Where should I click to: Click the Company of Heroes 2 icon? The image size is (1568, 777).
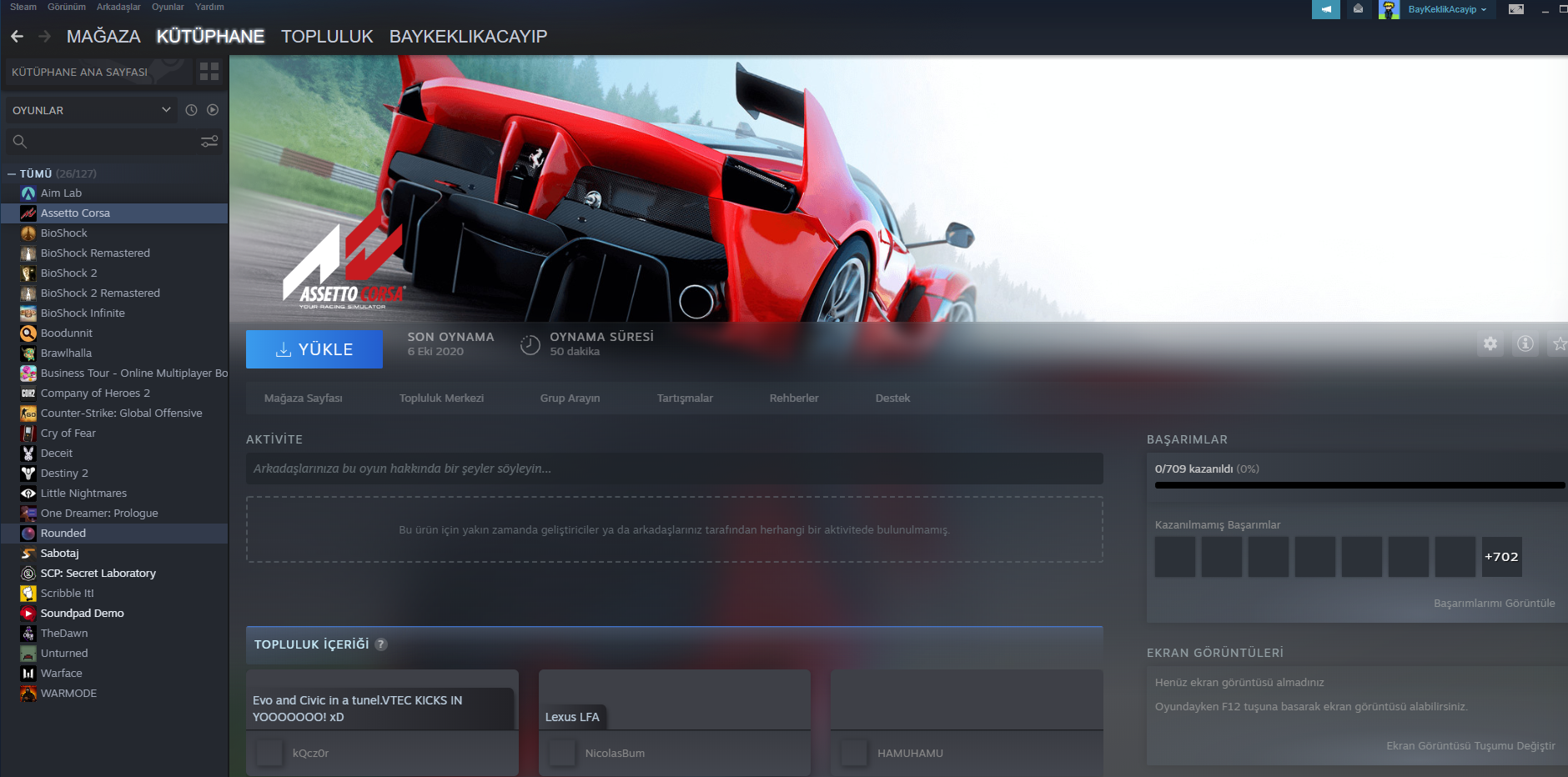coord(28,394)
